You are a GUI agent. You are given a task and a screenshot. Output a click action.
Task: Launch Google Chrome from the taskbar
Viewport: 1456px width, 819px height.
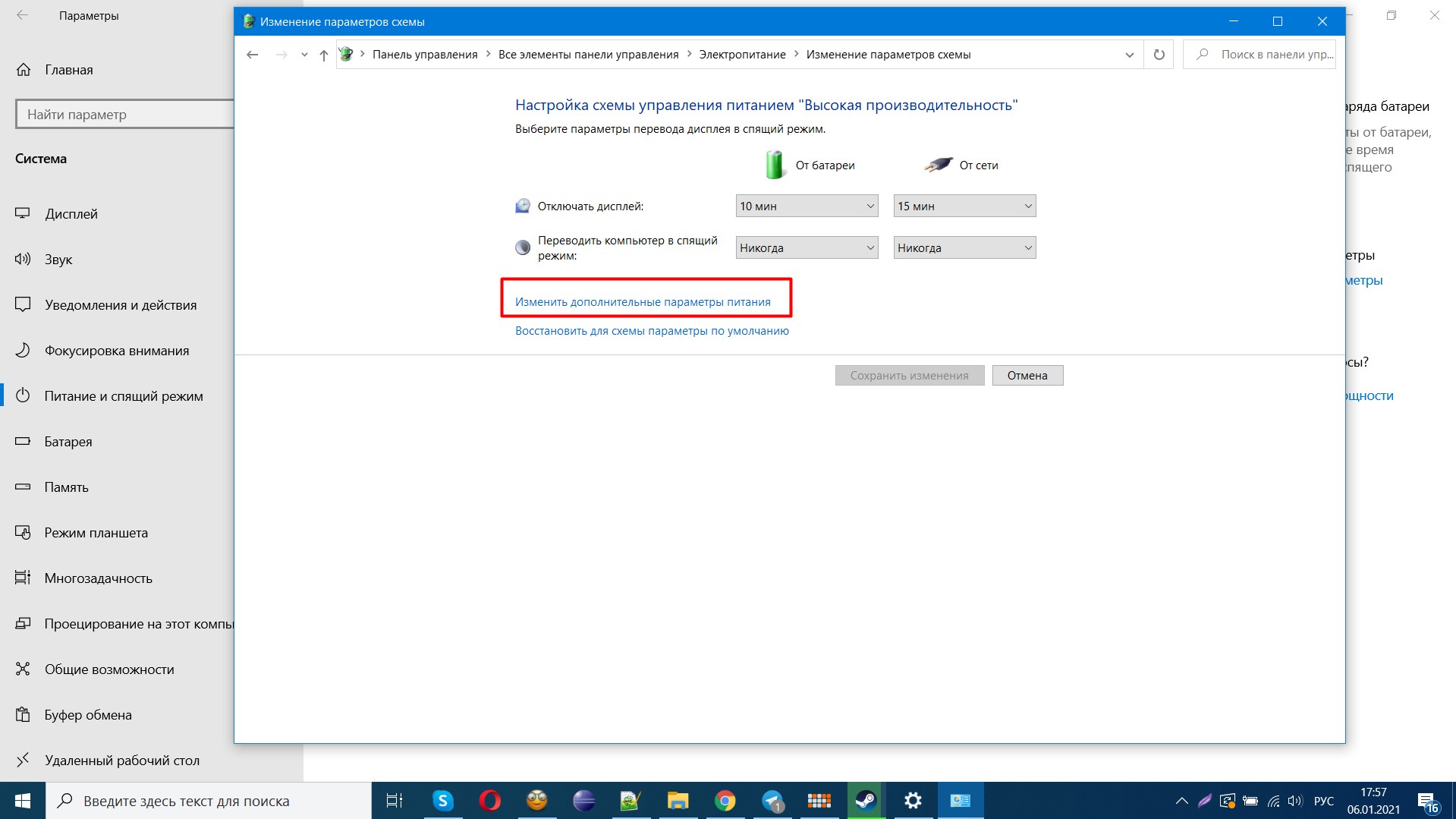[x=725, y=801]
